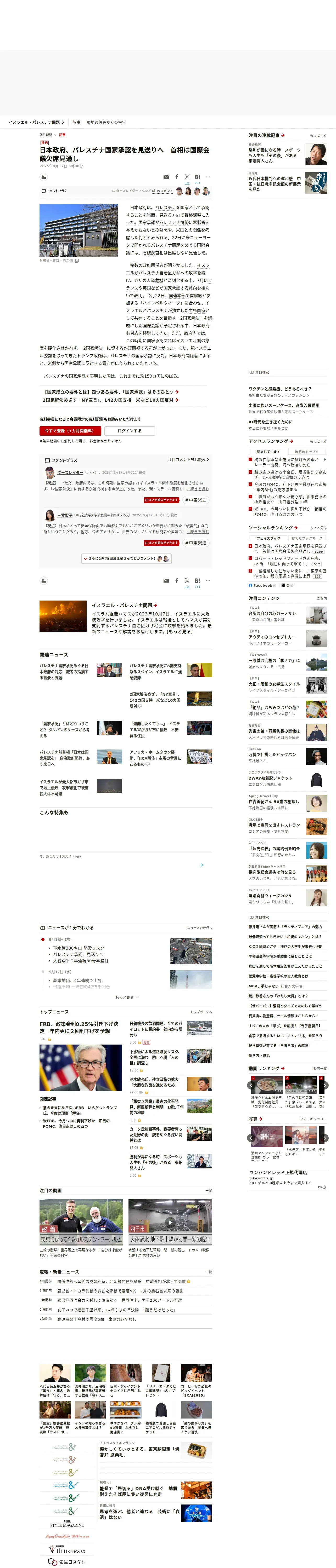Open the トップページへ link
This screenshot has width=336, height=1568.
coord(201,1012)
